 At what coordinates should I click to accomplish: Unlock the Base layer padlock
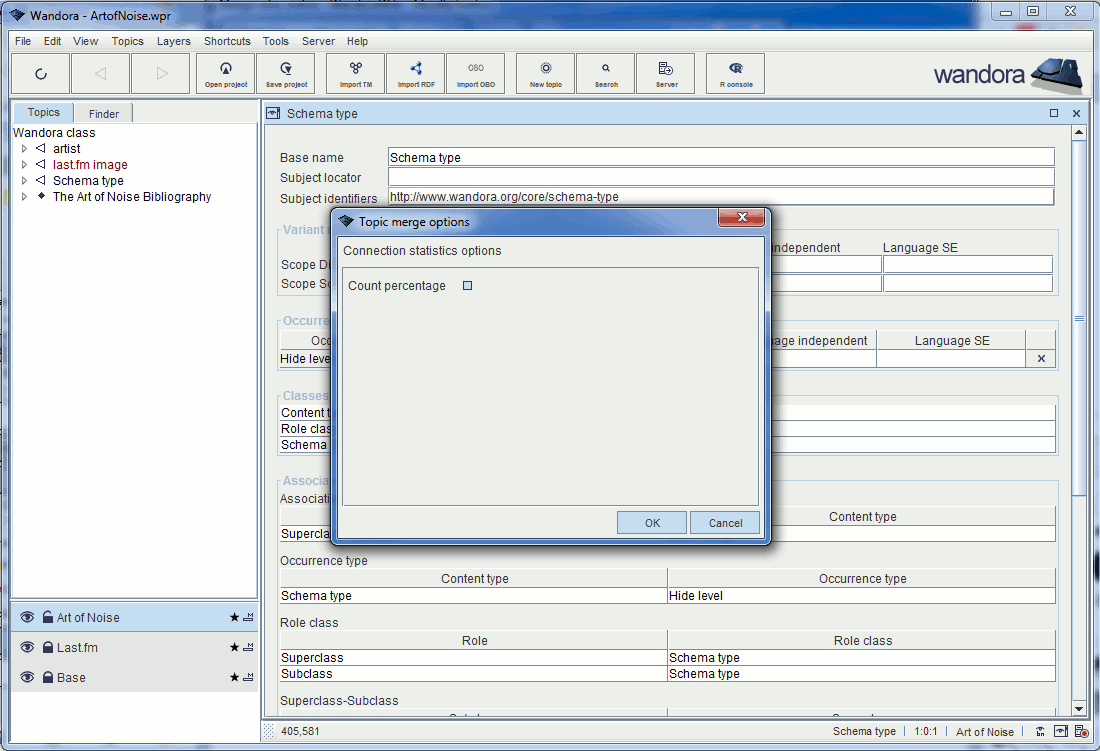(46, 677)
